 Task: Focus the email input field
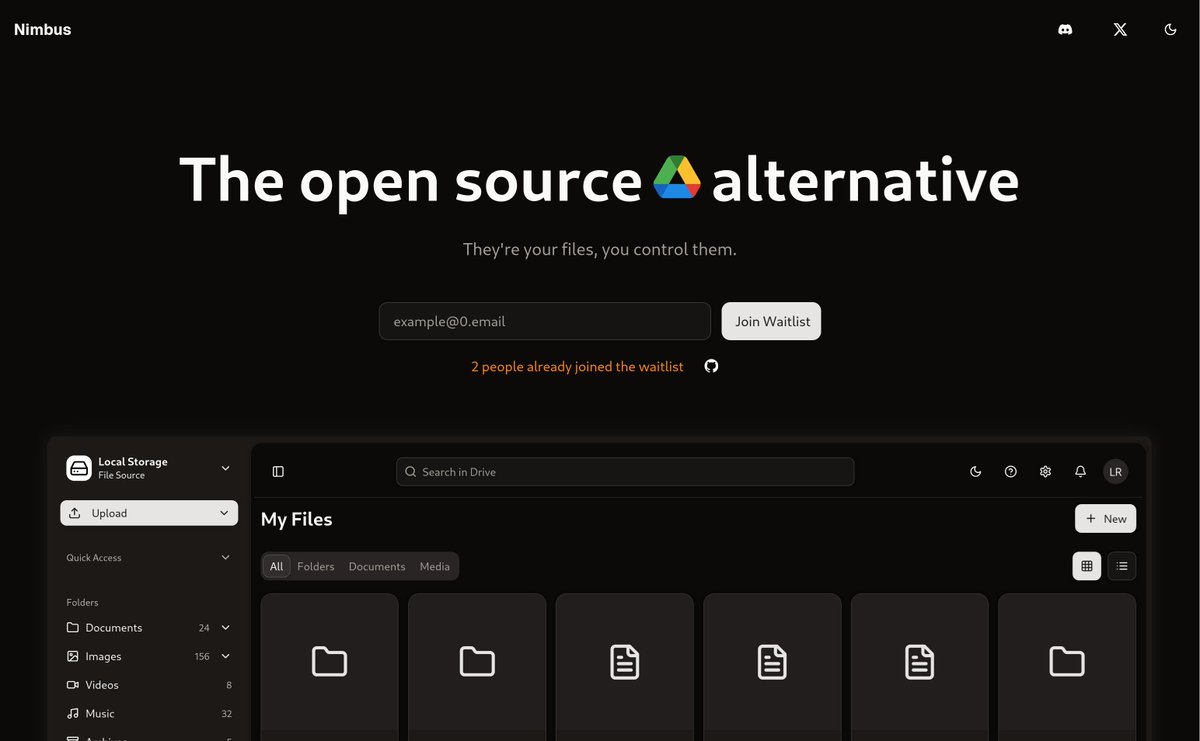(x=545, y=321)
